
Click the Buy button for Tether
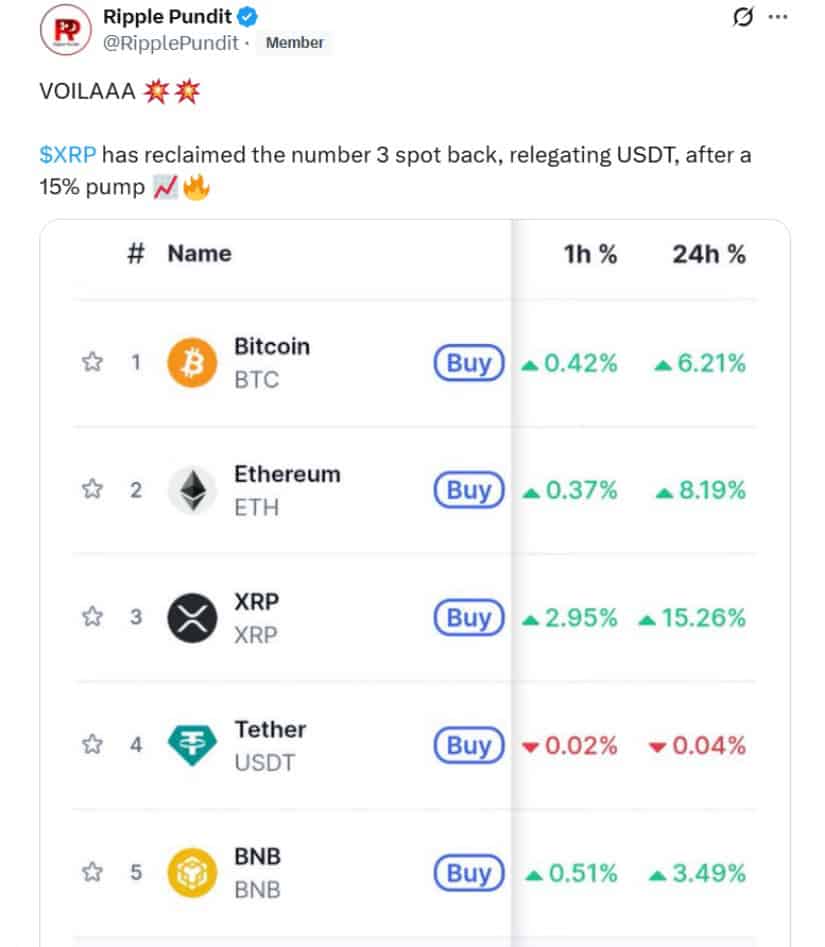click(469, 745)
